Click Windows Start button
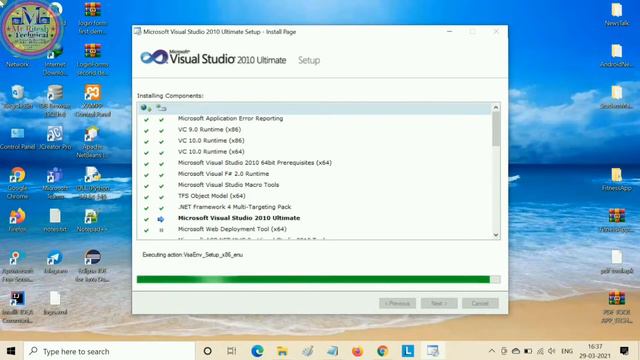The image size is (640, 360). click(11, 351)
